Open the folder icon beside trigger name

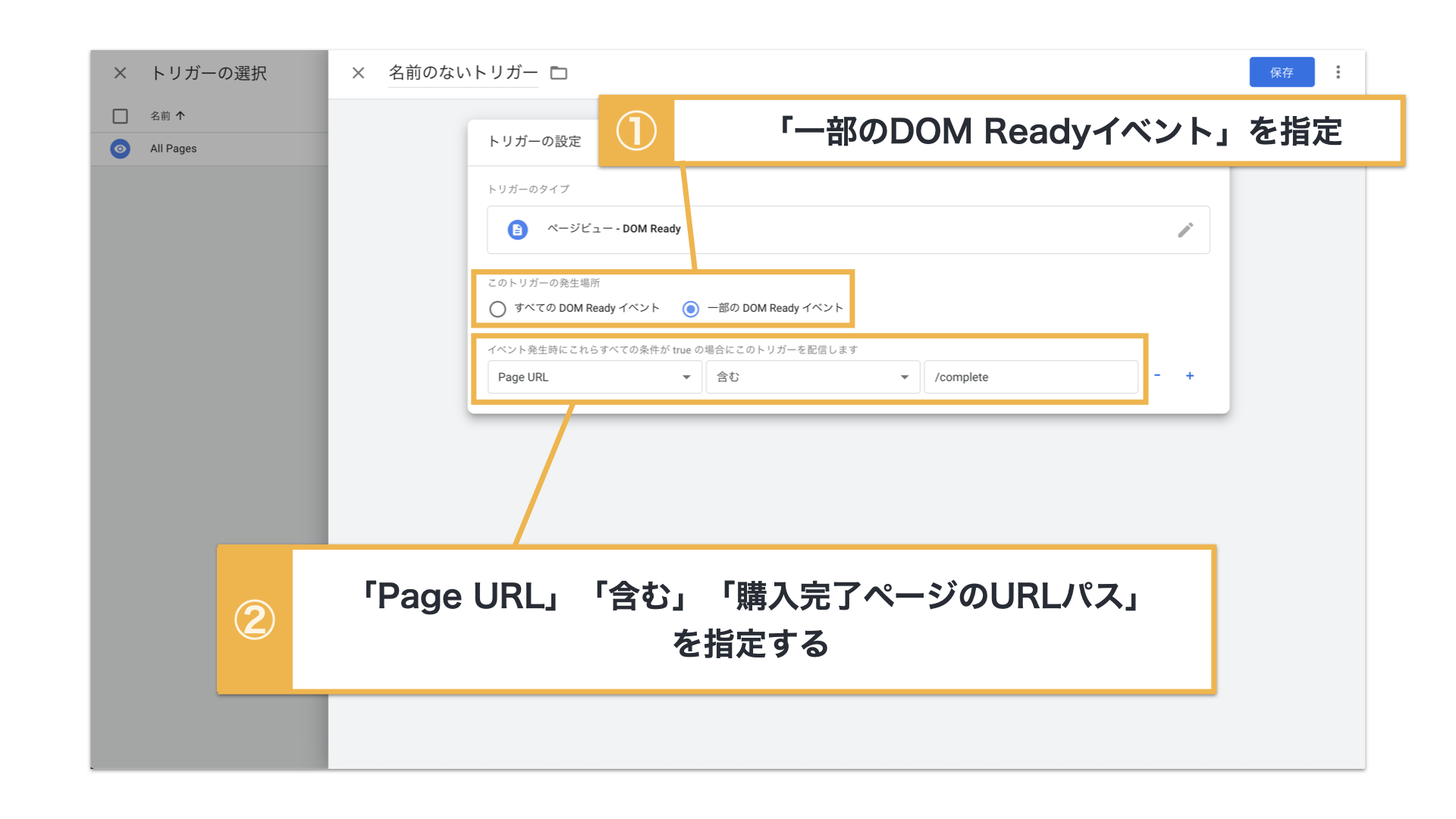tap(559, 73)
